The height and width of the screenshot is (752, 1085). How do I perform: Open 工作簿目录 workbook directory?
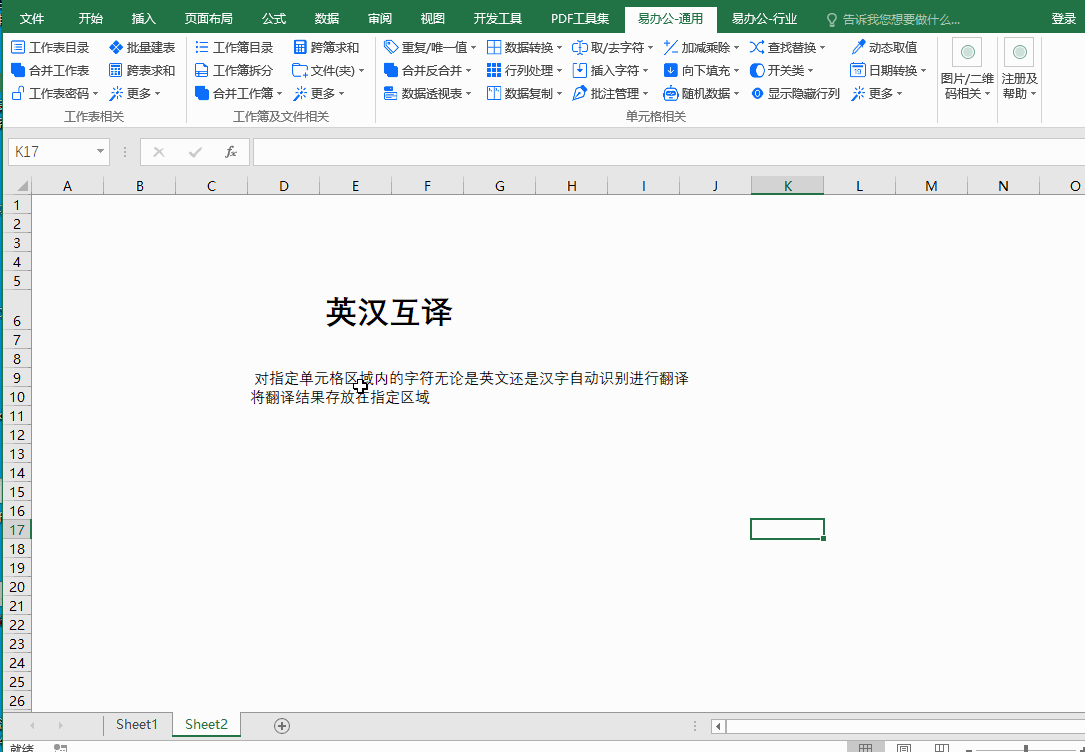tap(234, 48)
